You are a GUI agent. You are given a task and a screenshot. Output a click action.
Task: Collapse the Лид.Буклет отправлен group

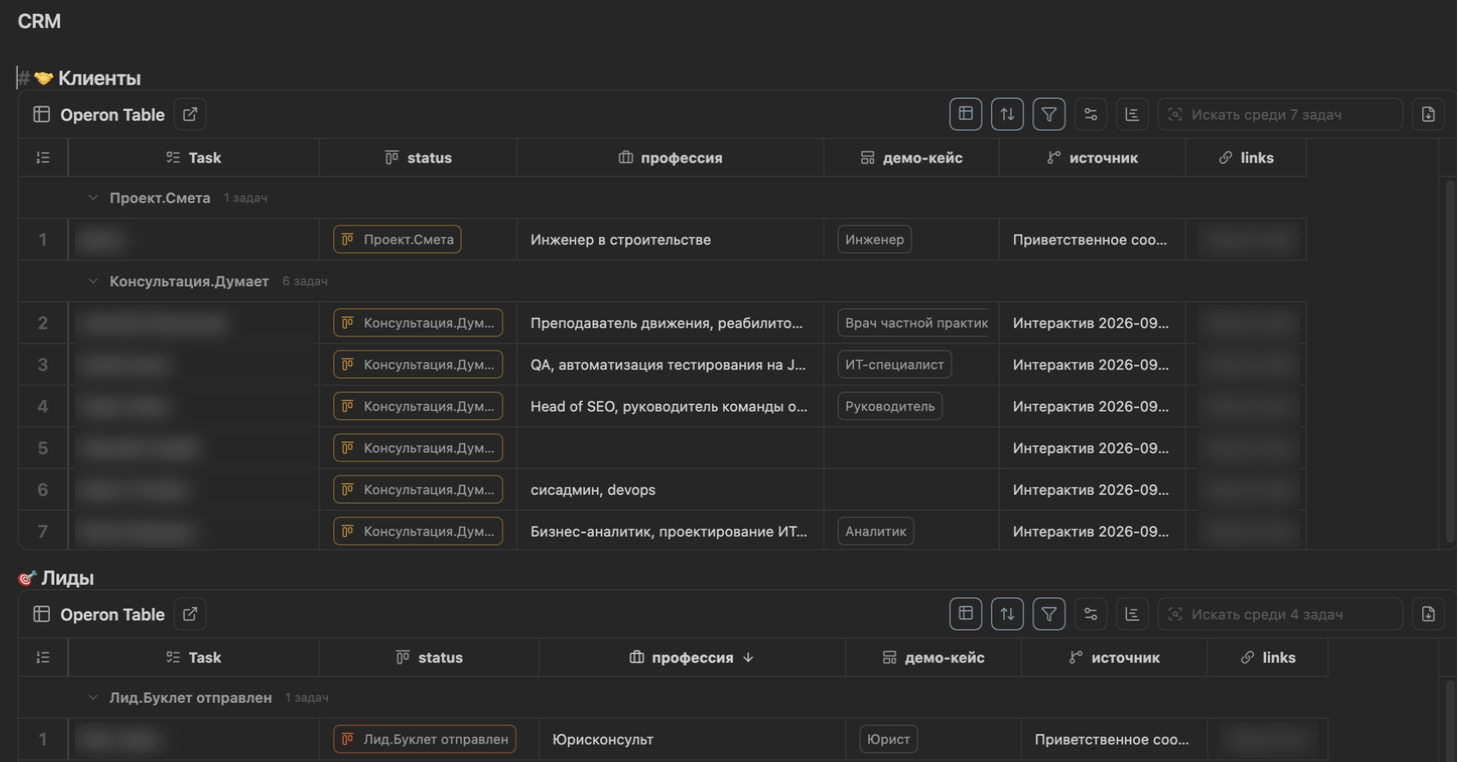click(x=93, y=697)
